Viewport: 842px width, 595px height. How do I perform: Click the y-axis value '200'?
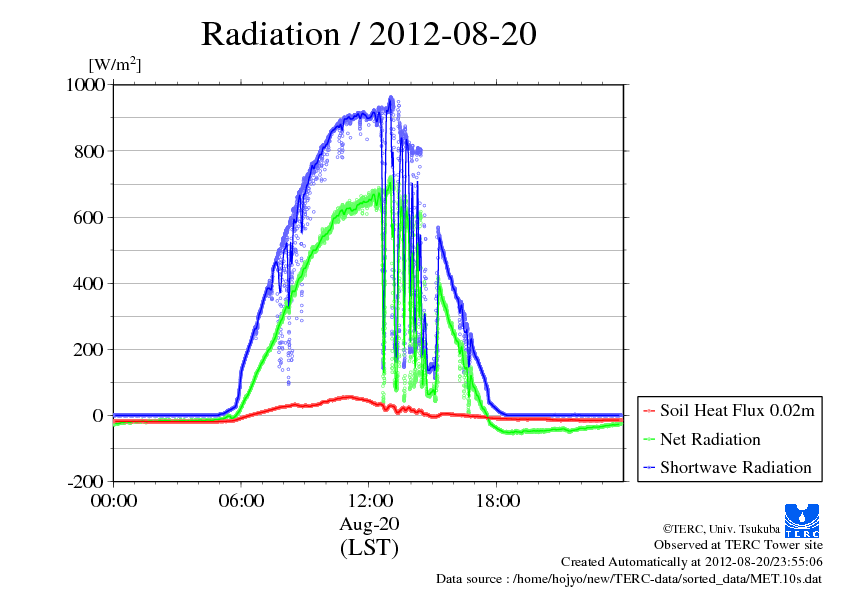pyautogui.click(x=89, y=350)
